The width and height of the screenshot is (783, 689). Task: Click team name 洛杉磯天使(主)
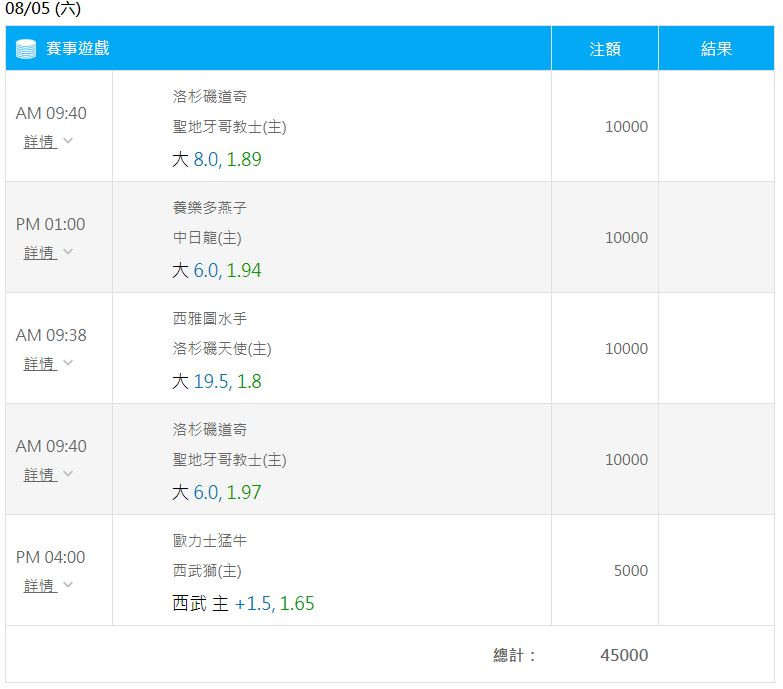pyautogui.click(x=222, y=348)
